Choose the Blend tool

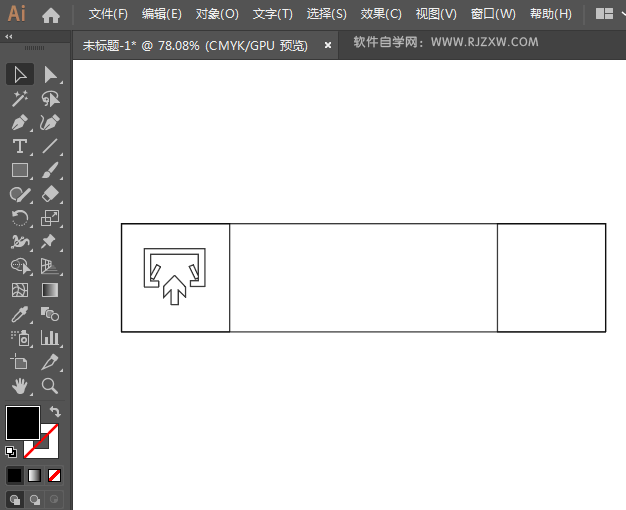[x=51, y=314]
